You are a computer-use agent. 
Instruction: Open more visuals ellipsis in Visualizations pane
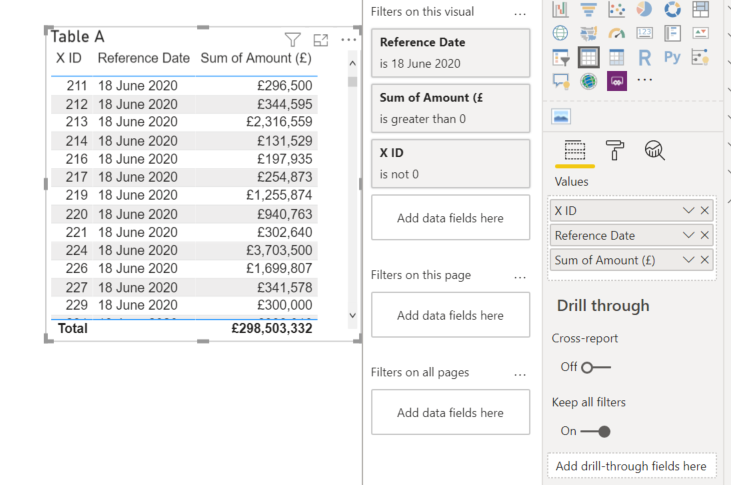tap(644, 80)
